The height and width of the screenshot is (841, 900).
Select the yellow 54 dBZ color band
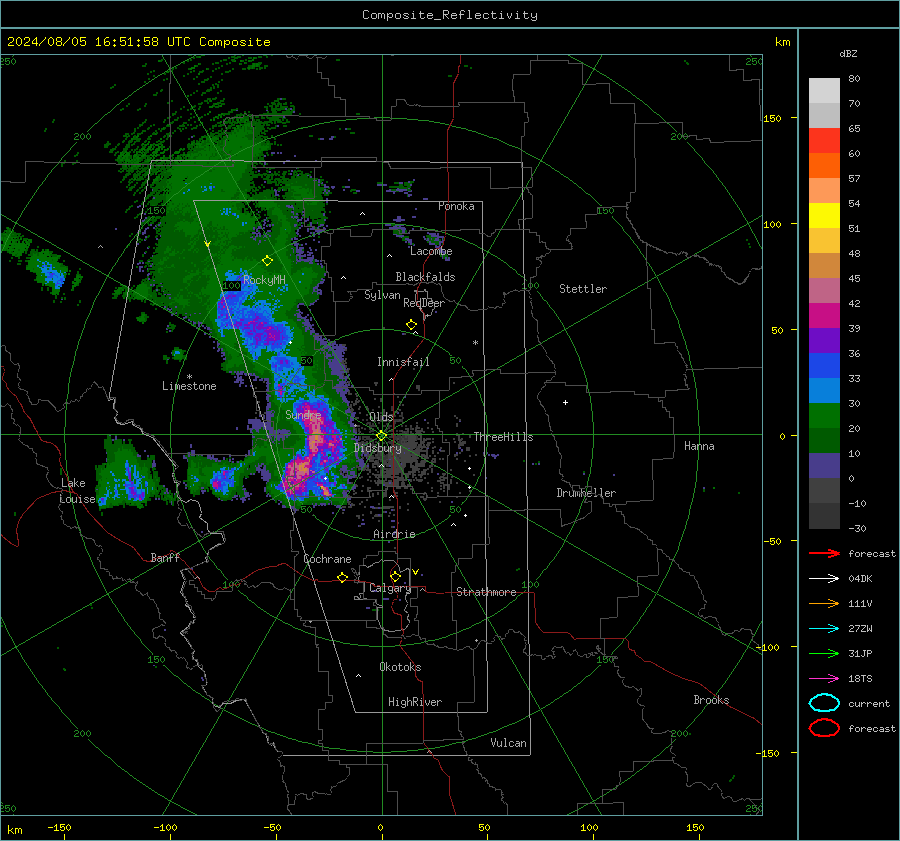(824, 215)
